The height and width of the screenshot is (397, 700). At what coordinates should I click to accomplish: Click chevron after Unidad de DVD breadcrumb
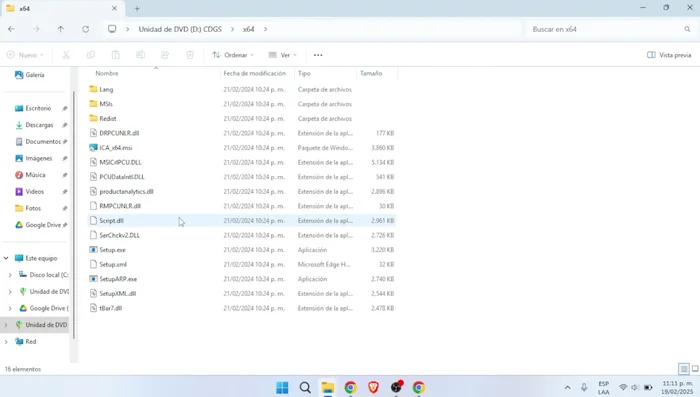(x=232, y=29)
